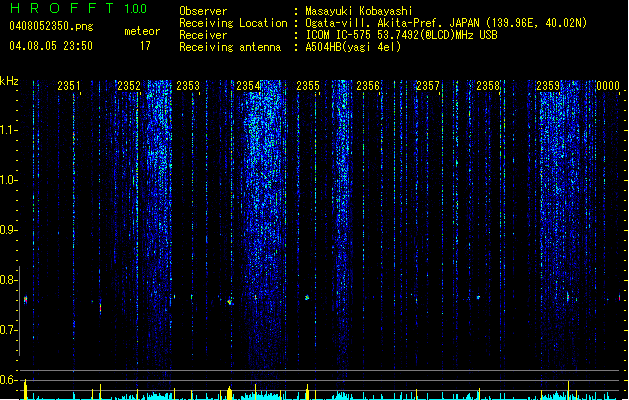Click the 2352 time marker
Screen dimensions: 629x400
click(129, 85)
